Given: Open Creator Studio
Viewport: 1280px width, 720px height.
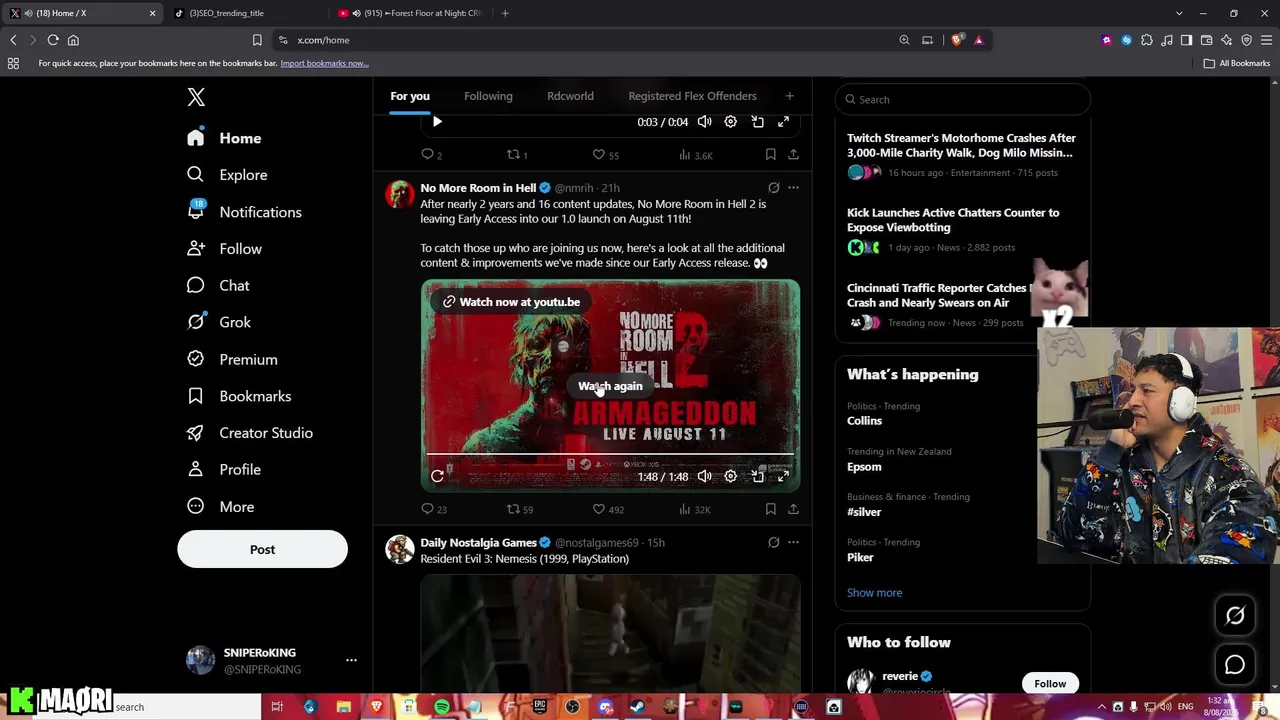Looking at the screenshot, I should point(250,433).
